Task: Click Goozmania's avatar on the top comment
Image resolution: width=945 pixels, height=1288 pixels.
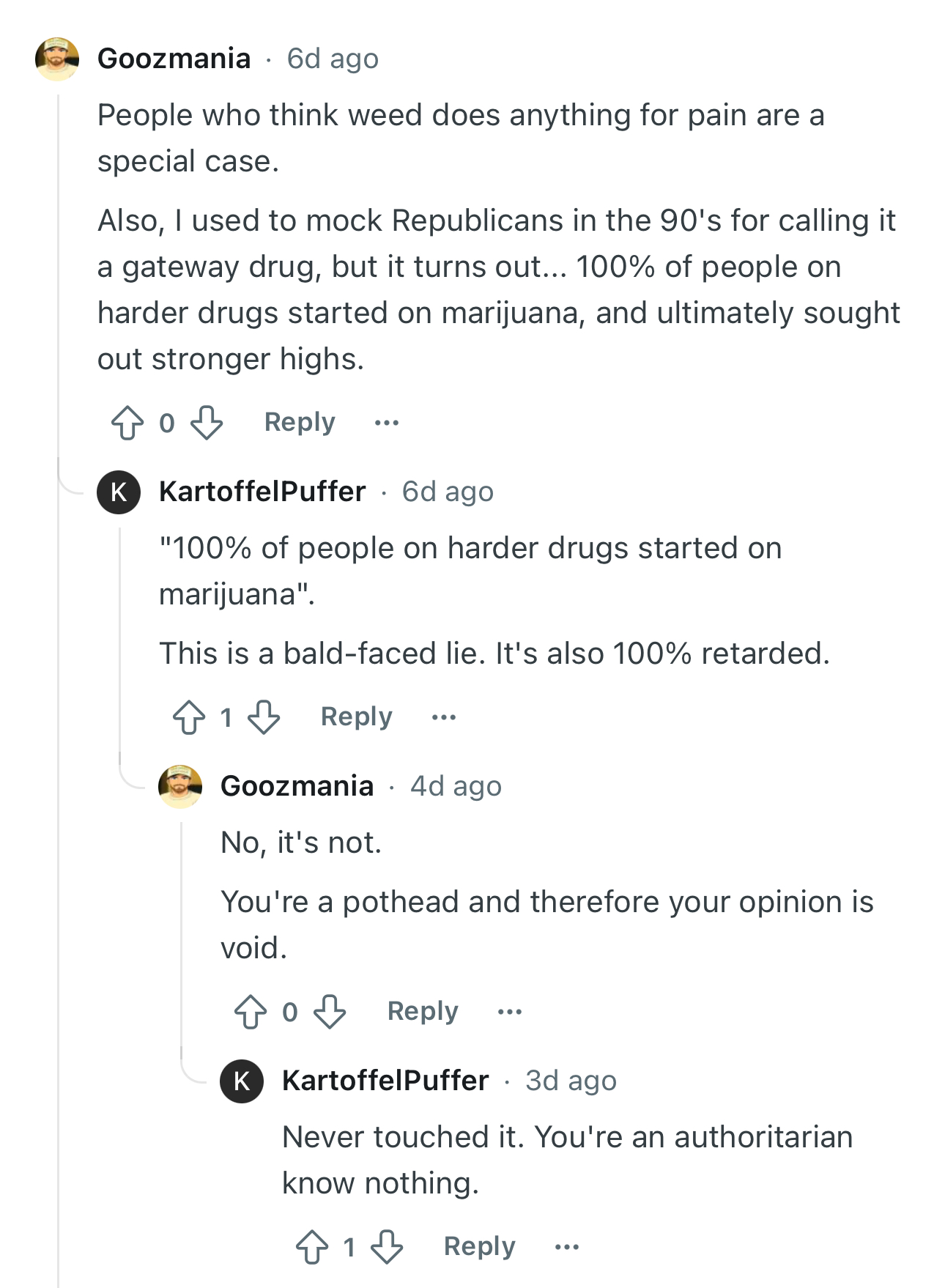Action: [x=57, y=59]
